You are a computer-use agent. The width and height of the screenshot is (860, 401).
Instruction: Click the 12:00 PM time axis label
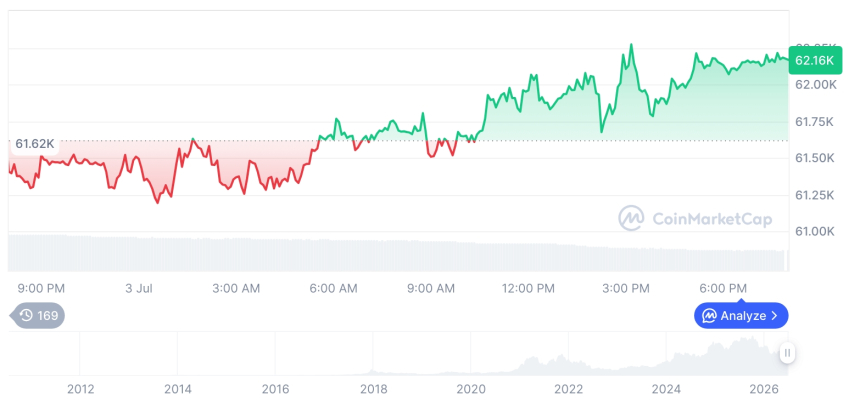(x=528, y=288)
